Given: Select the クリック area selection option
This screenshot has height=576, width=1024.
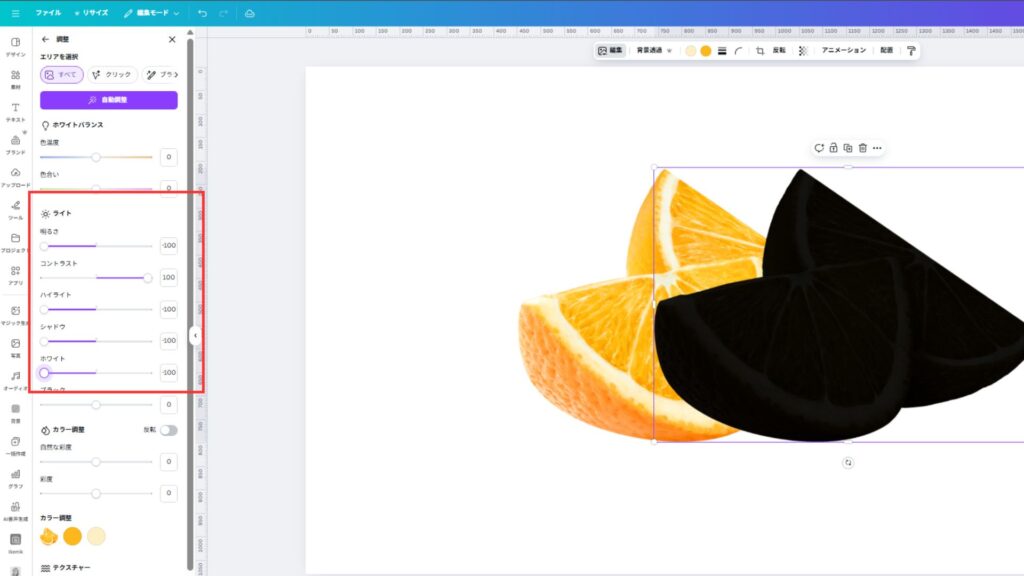Looking at the screenshot, I should [111, 74].
